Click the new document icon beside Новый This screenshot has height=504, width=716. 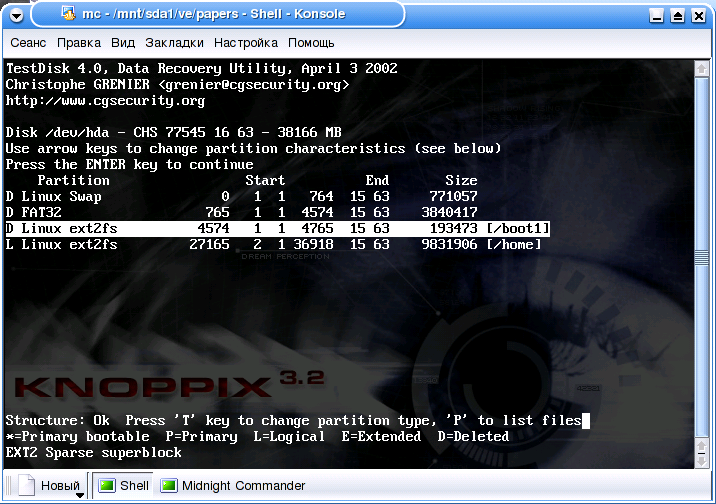tap(26, 485)
